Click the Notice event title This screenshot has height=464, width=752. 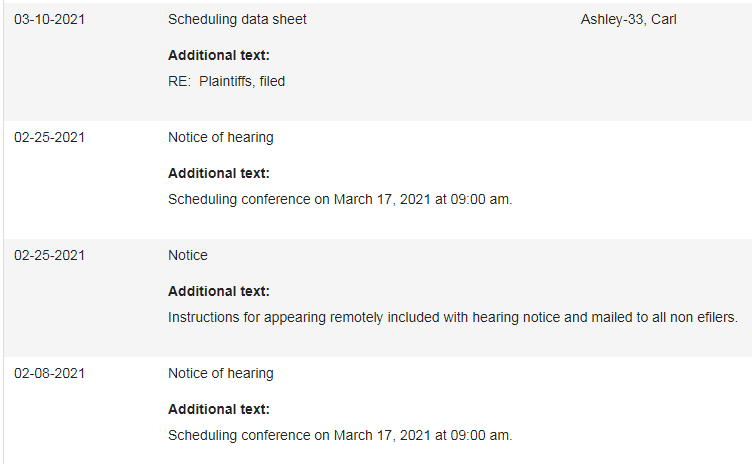188,255
